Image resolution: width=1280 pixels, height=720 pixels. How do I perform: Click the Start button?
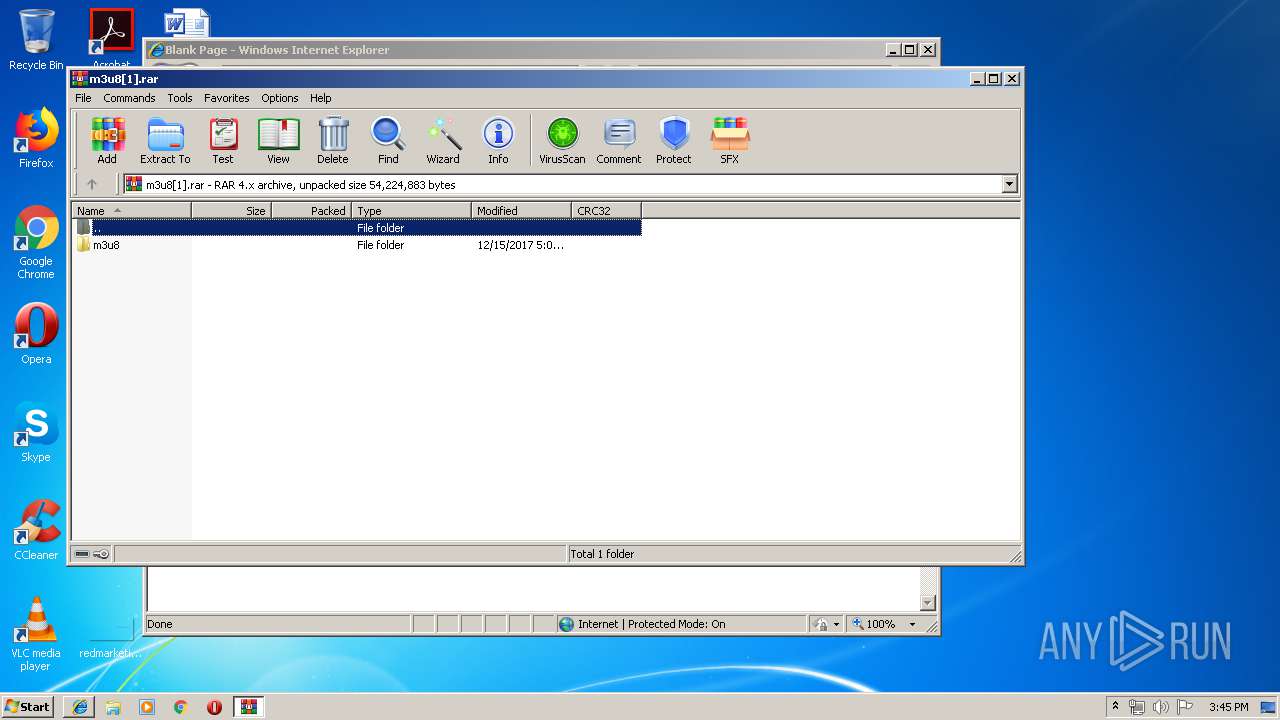(28, 707)
